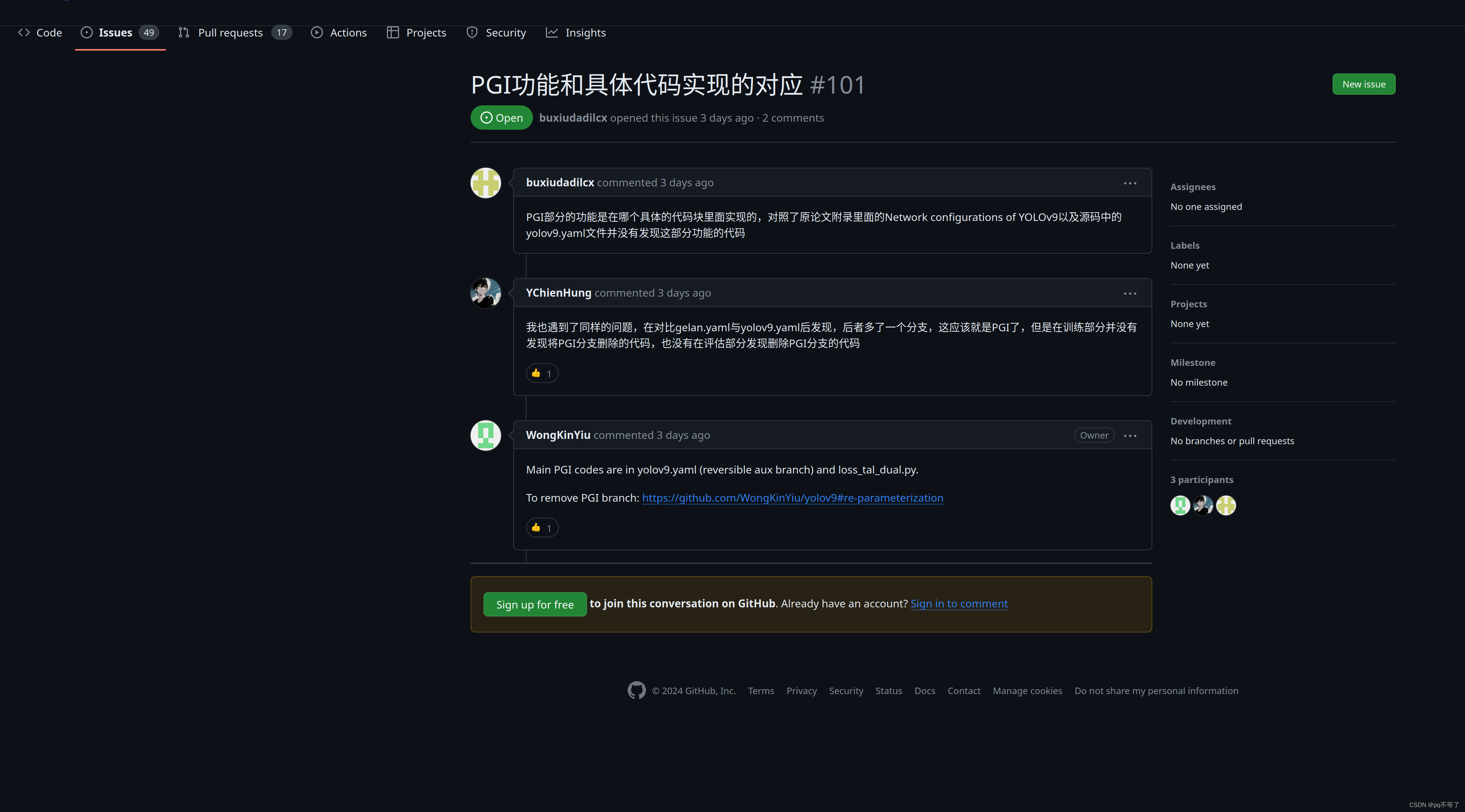Click YChienHung's anime avatar beside the second comment
The height and width of the screenshot is (812, 1465).
pyautogui.click(x=485, y=293)
